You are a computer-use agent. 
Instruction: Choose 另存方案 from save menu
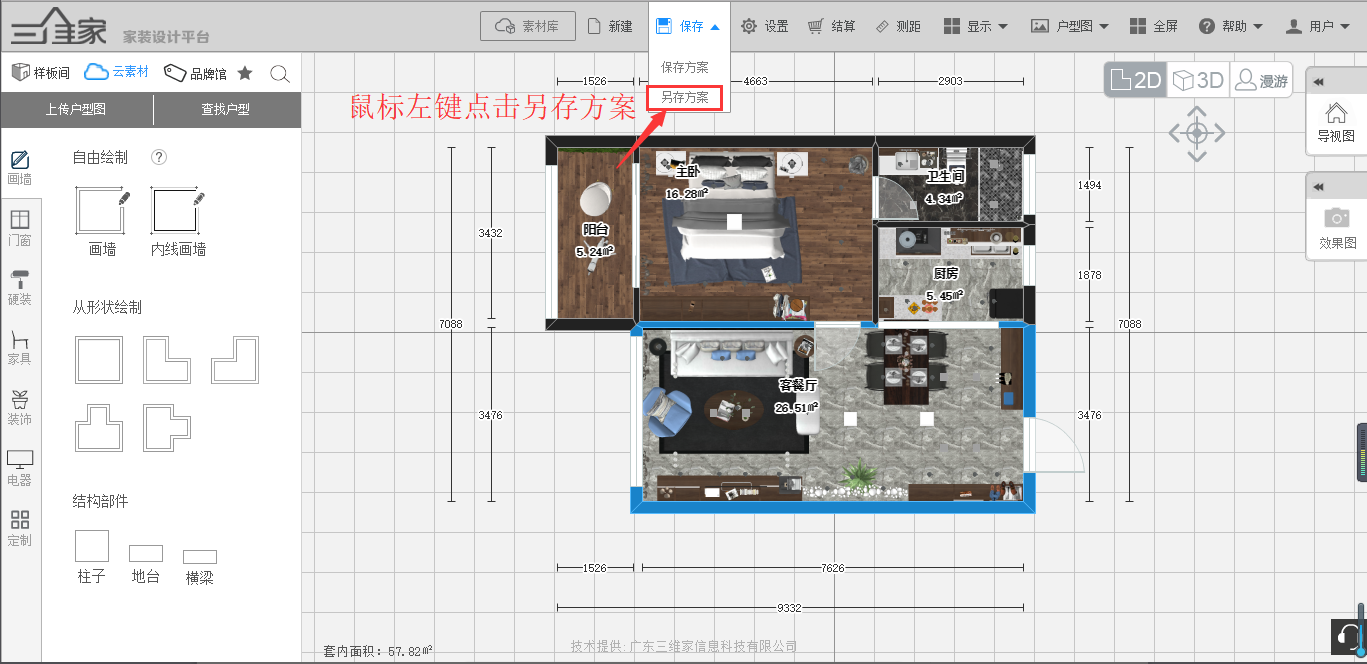click(685, 98)
